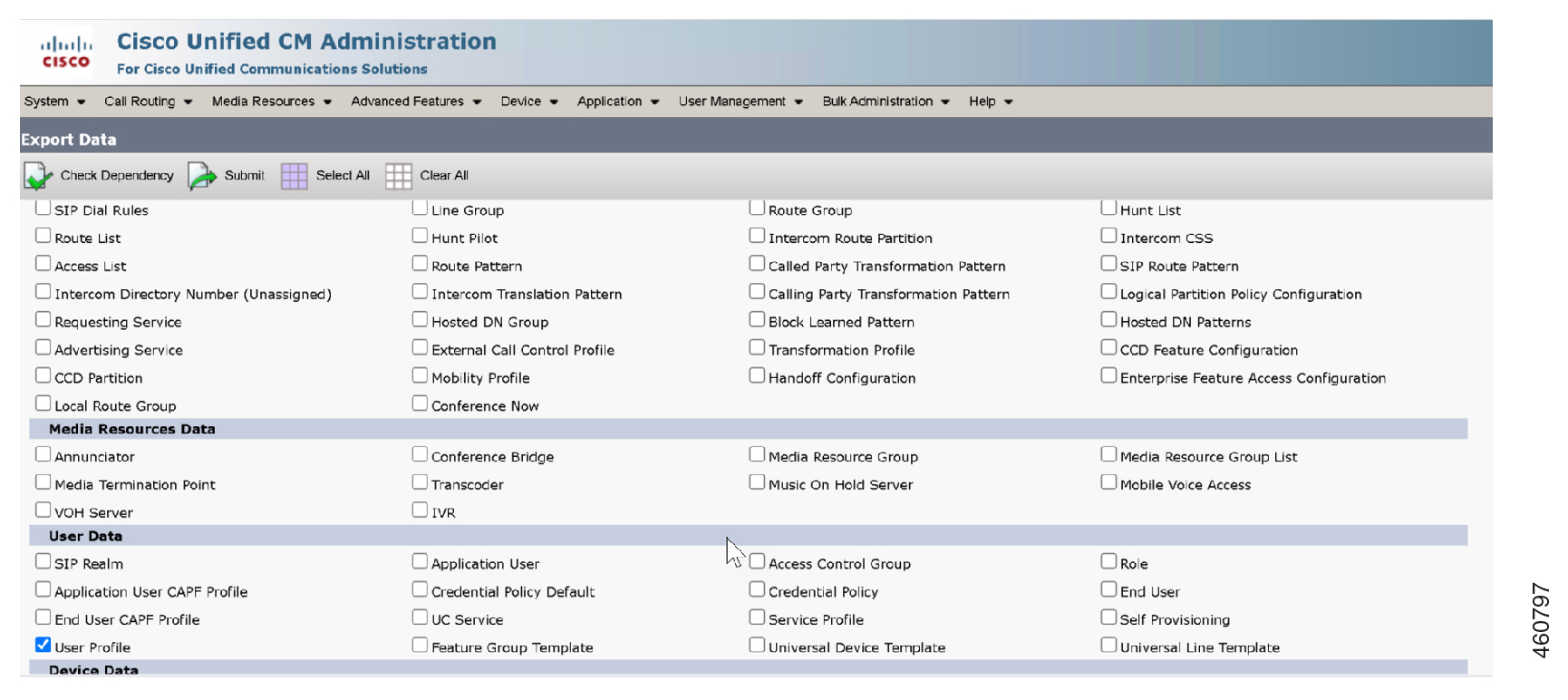Check the Hosted DN Group checkbox
This screenshot has width=1568, height=700.
pos(420,319)
